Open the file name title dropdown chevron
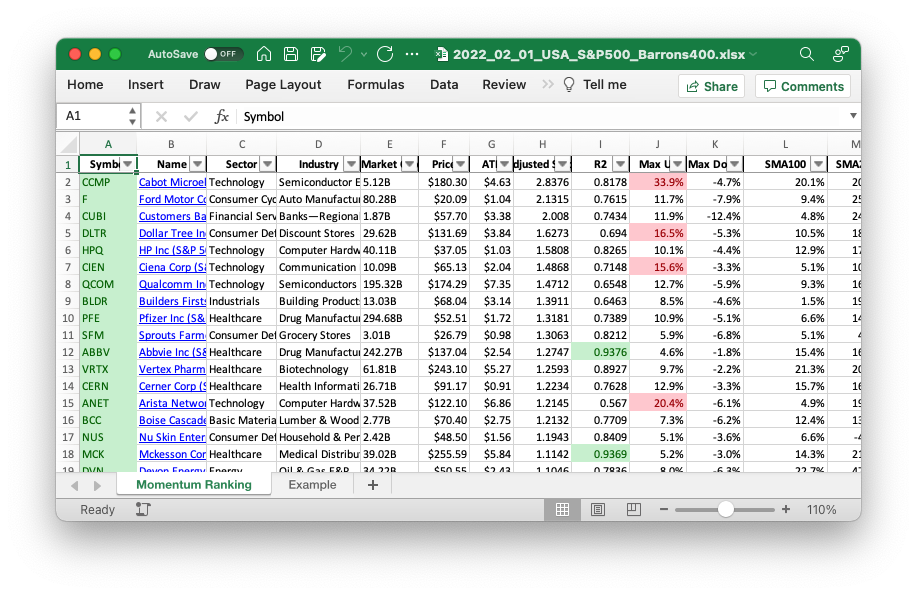 pyautogui.click(x=753, y=54)
